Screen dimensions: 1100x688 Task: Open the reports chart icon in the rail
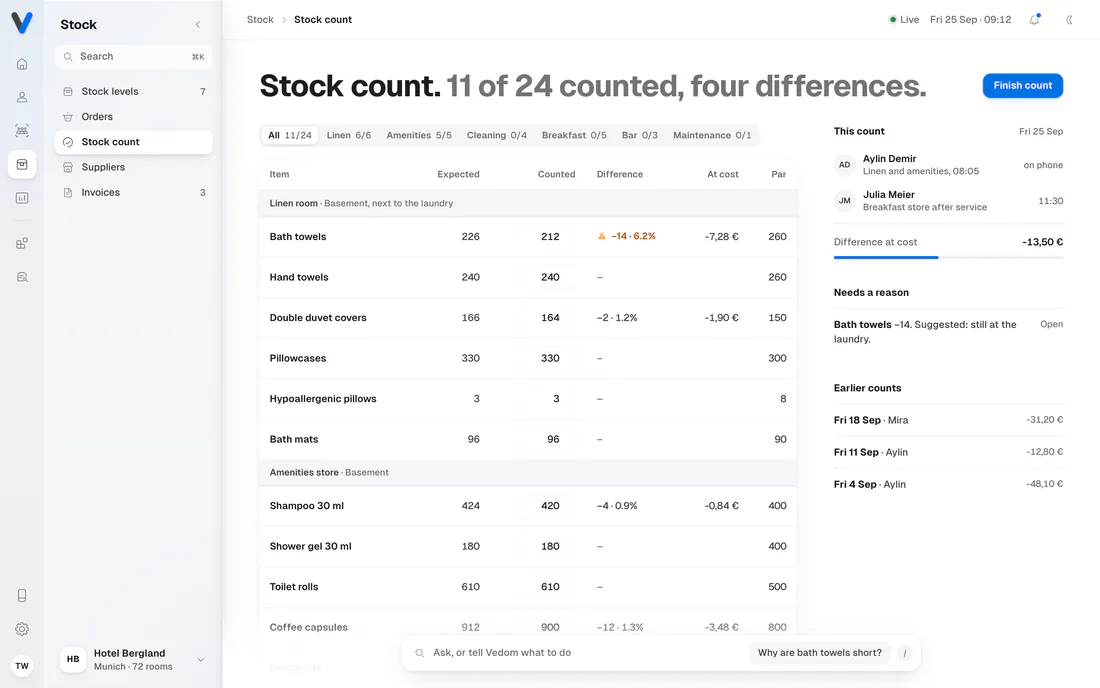[22, 198]
